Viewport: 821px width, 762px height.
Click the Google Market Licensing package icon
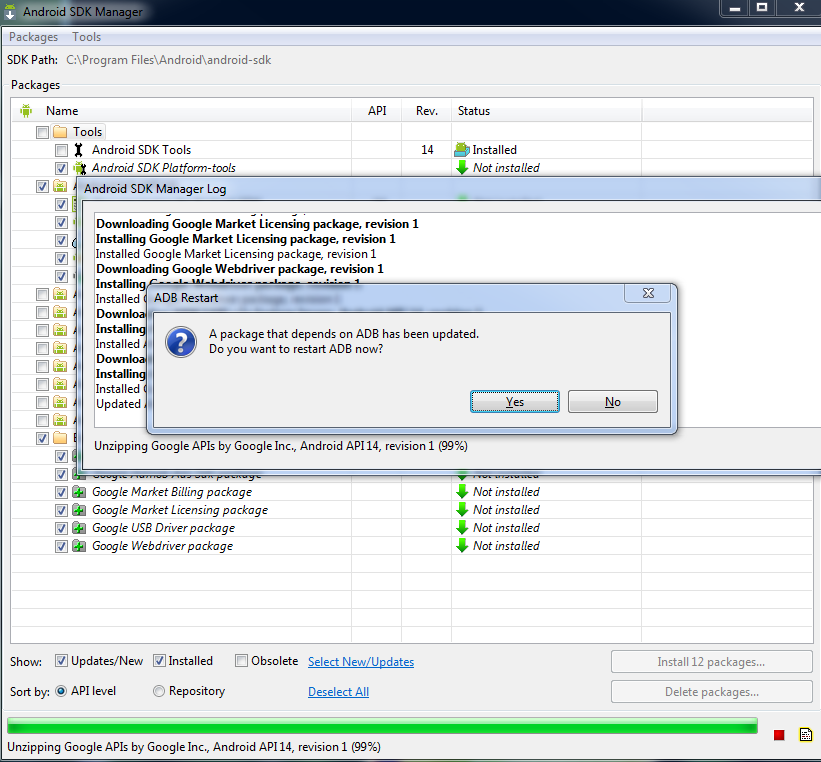pyautogui.click(x=79, y=510)
